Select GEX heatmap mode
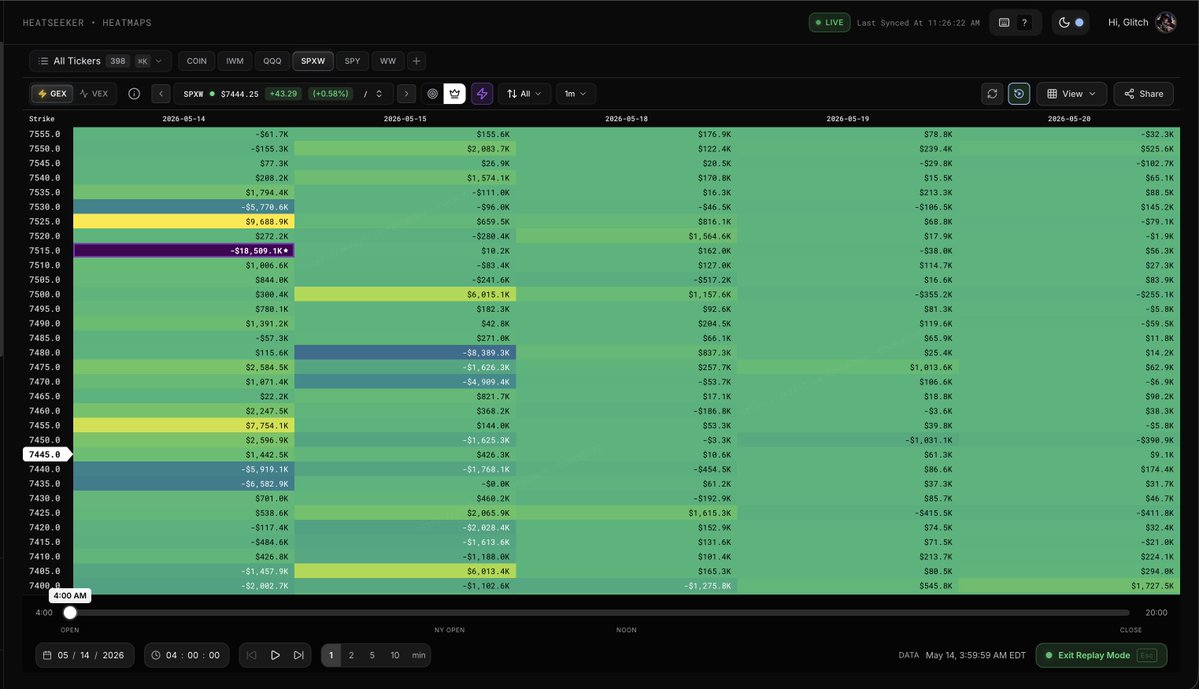The width and height of the screenshot is (1199, 689). click(x=52, y=94)
